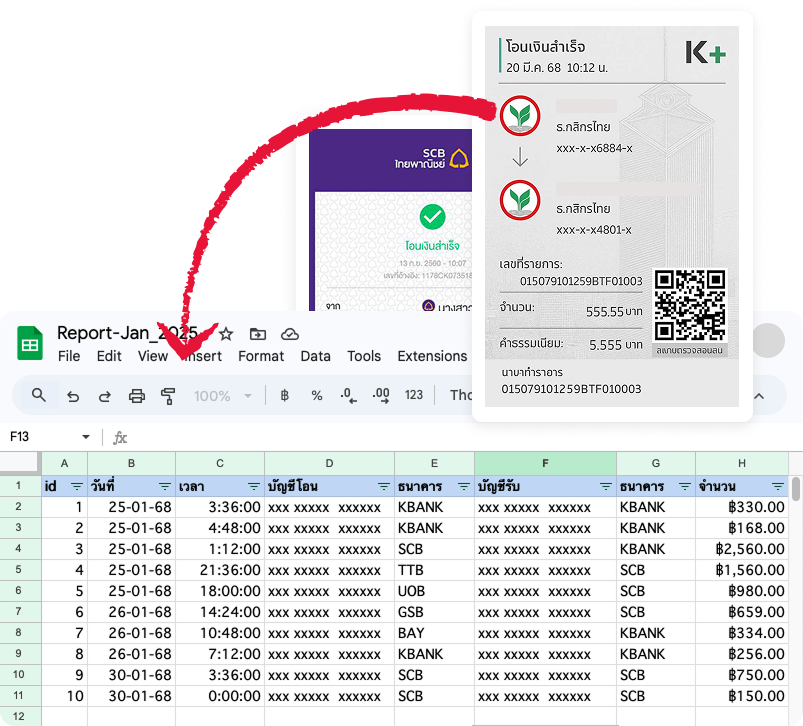Open the Tools menu

(364, 356)
